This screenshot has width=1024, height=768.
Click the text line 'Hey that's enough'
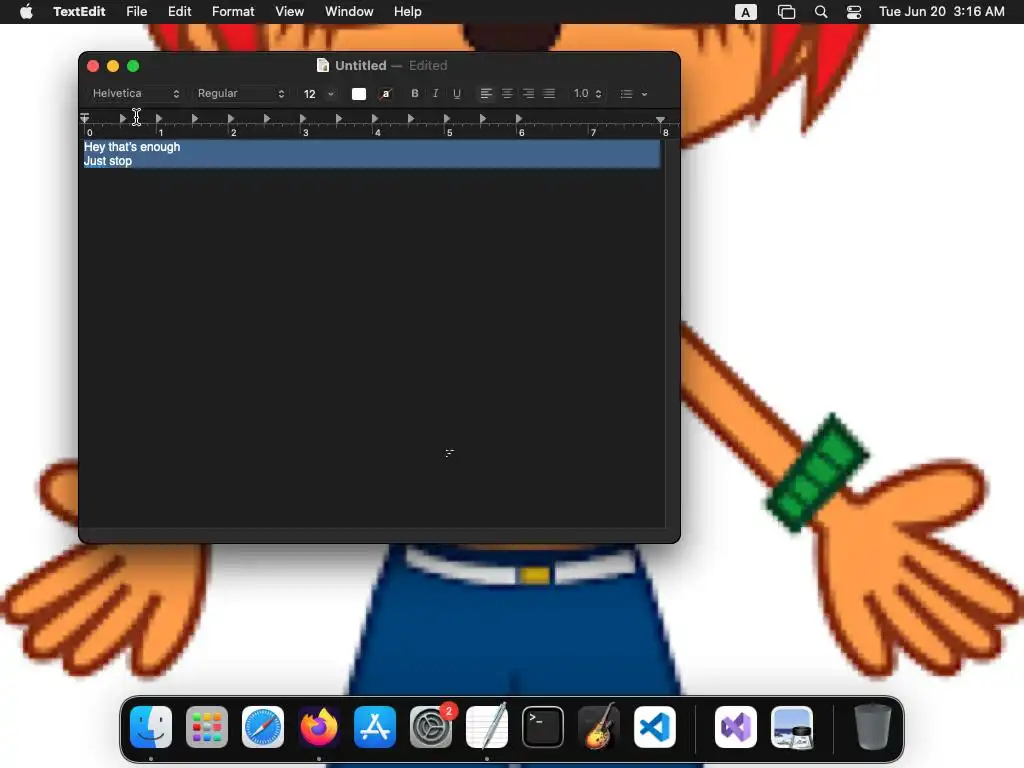coord(132,147)
